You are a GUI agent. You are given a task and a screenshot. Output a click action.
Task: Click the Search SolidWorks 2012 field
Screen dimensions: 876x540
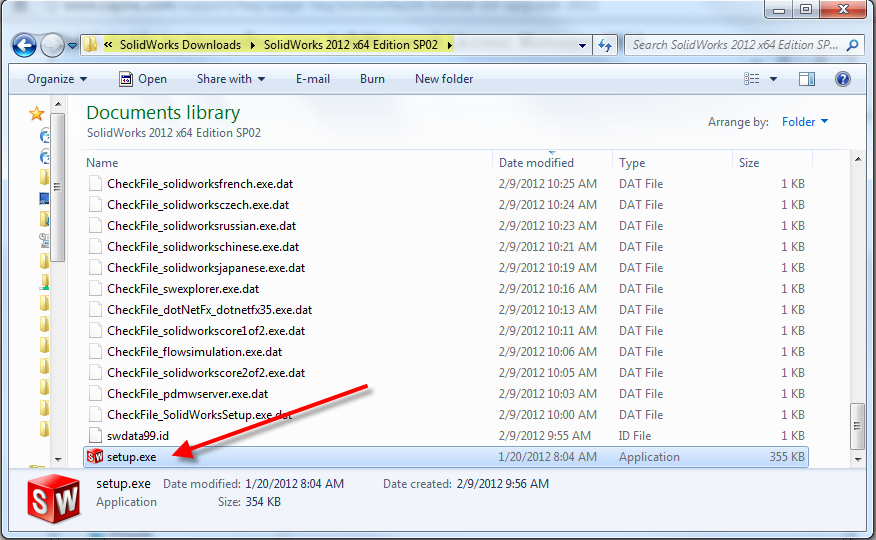coord(736,45)
